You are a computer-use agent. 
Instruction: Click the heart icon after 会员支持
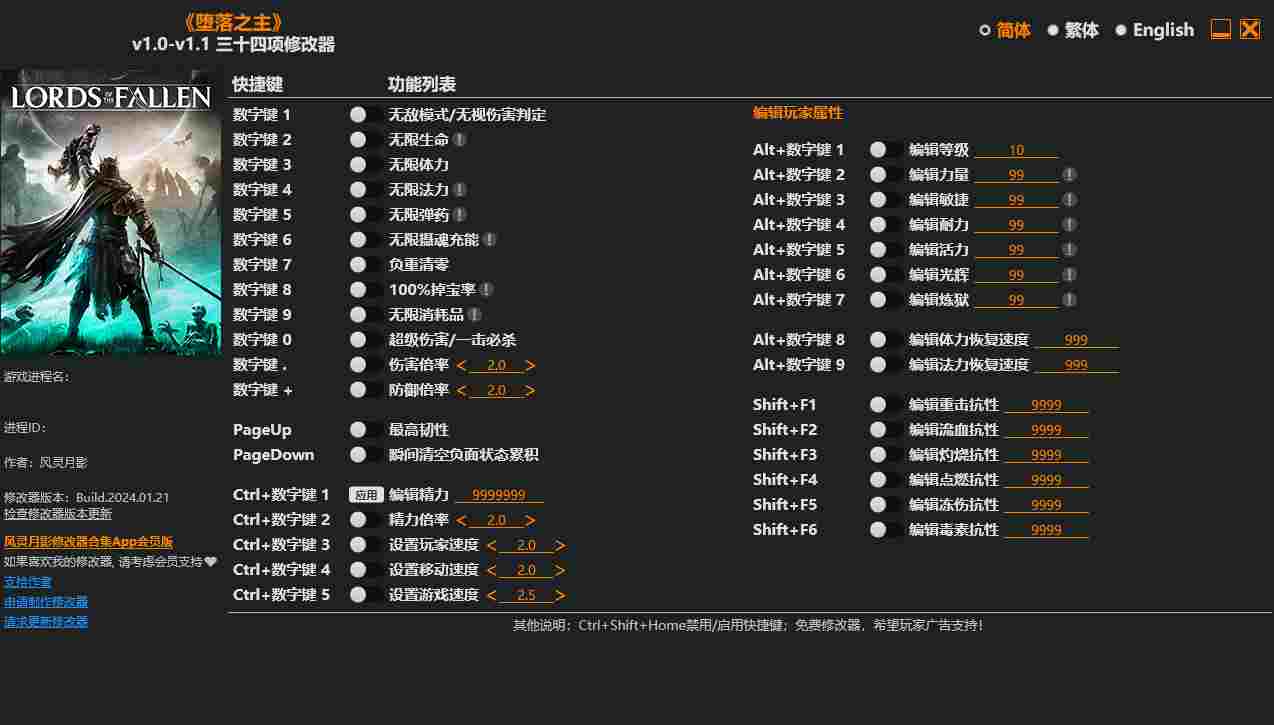click(210, 562)
